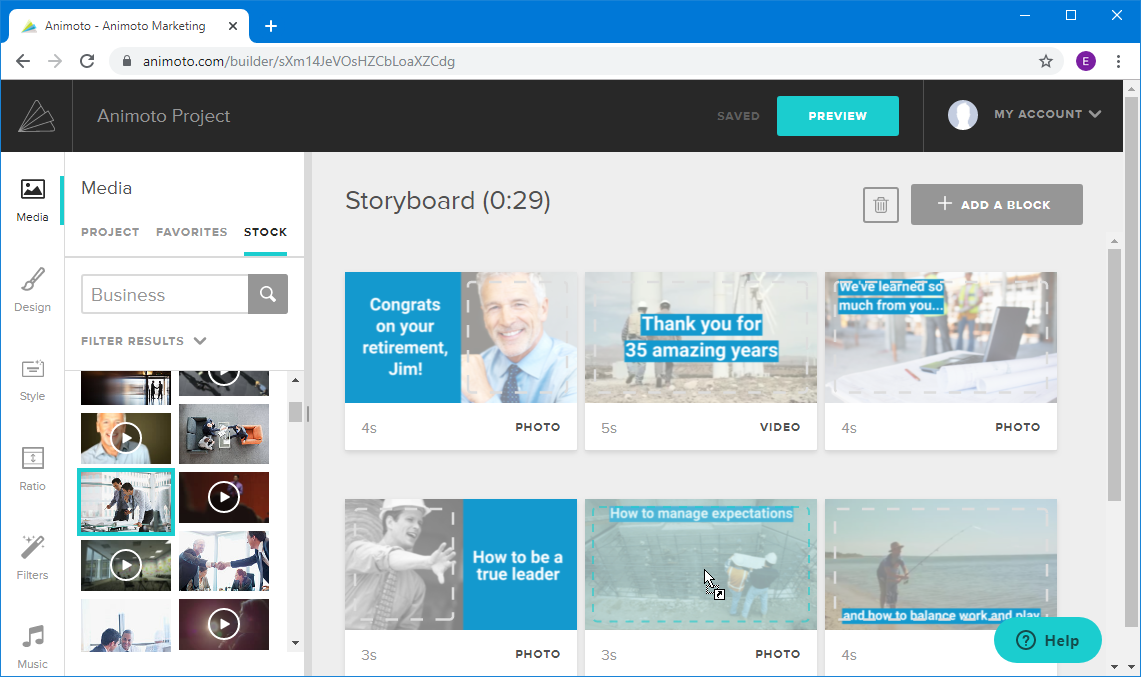
Task: Expand the Filter Results dropdown
Action: 143,341
